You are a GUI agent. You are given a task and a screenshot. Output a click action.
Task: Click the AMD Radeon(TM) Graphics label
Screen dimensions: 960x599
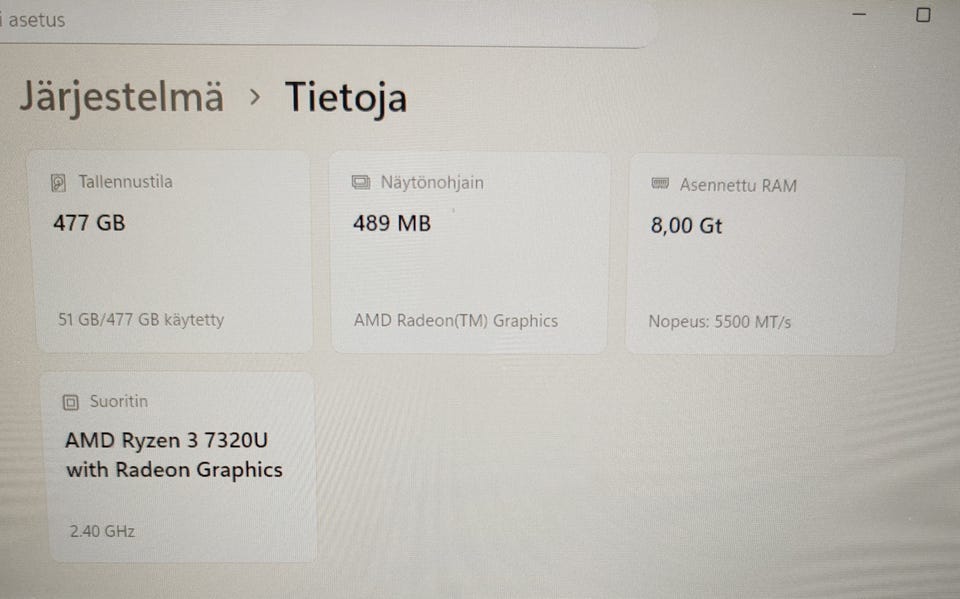coord(455,321)
